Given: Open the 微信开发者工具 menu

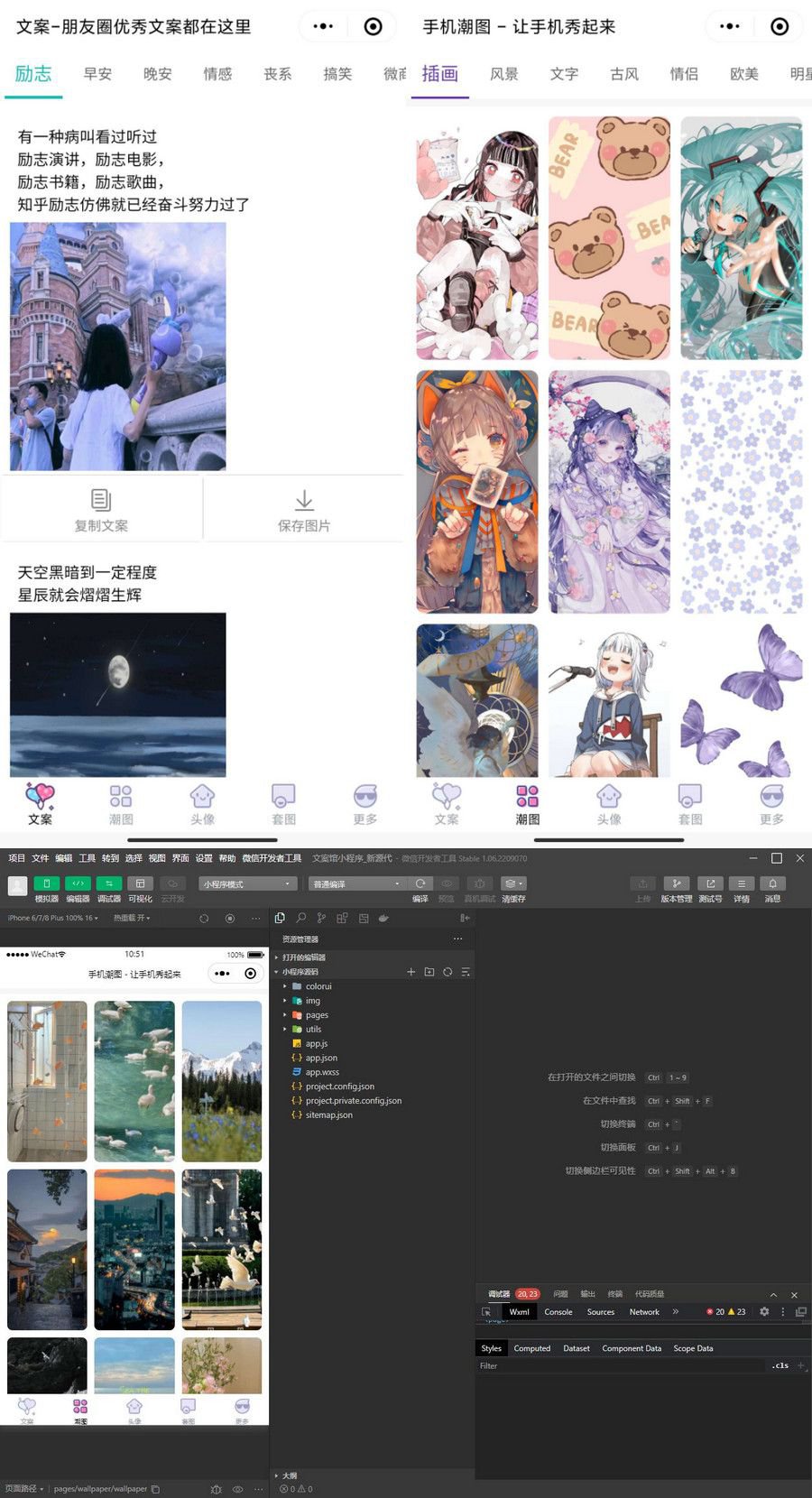Looking at the screenshot, I should click(x=272, y=858).
